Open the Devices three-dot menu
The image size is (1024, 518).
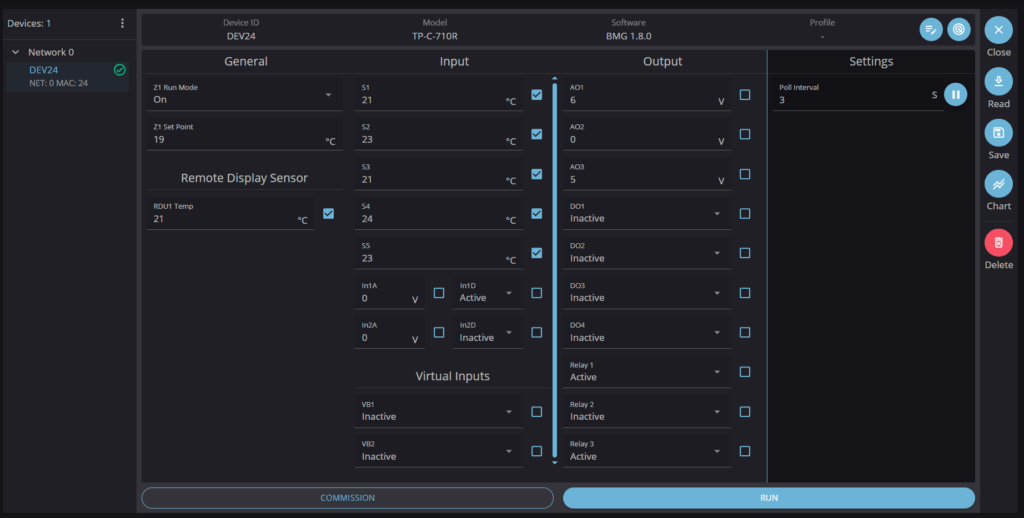coord(122,24)
